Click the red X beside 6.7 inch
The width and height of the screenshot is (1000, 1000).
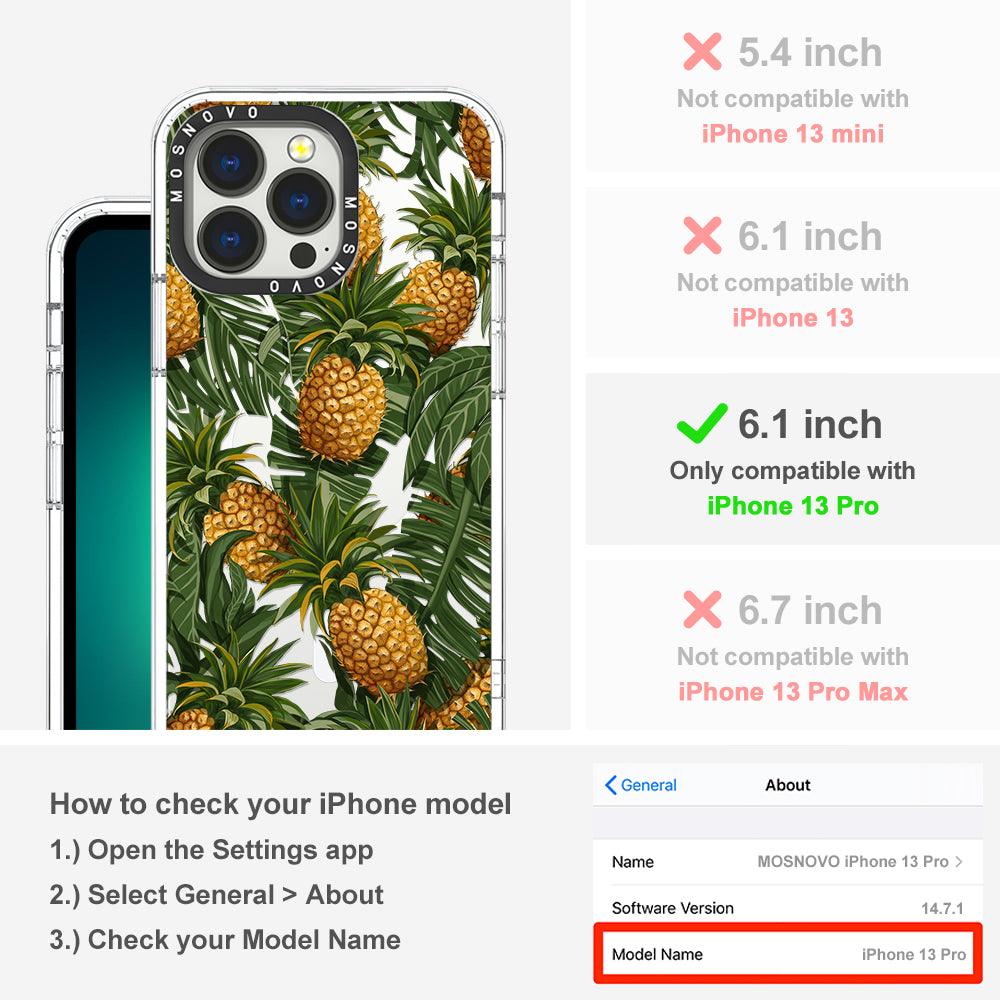coord(702,609)
